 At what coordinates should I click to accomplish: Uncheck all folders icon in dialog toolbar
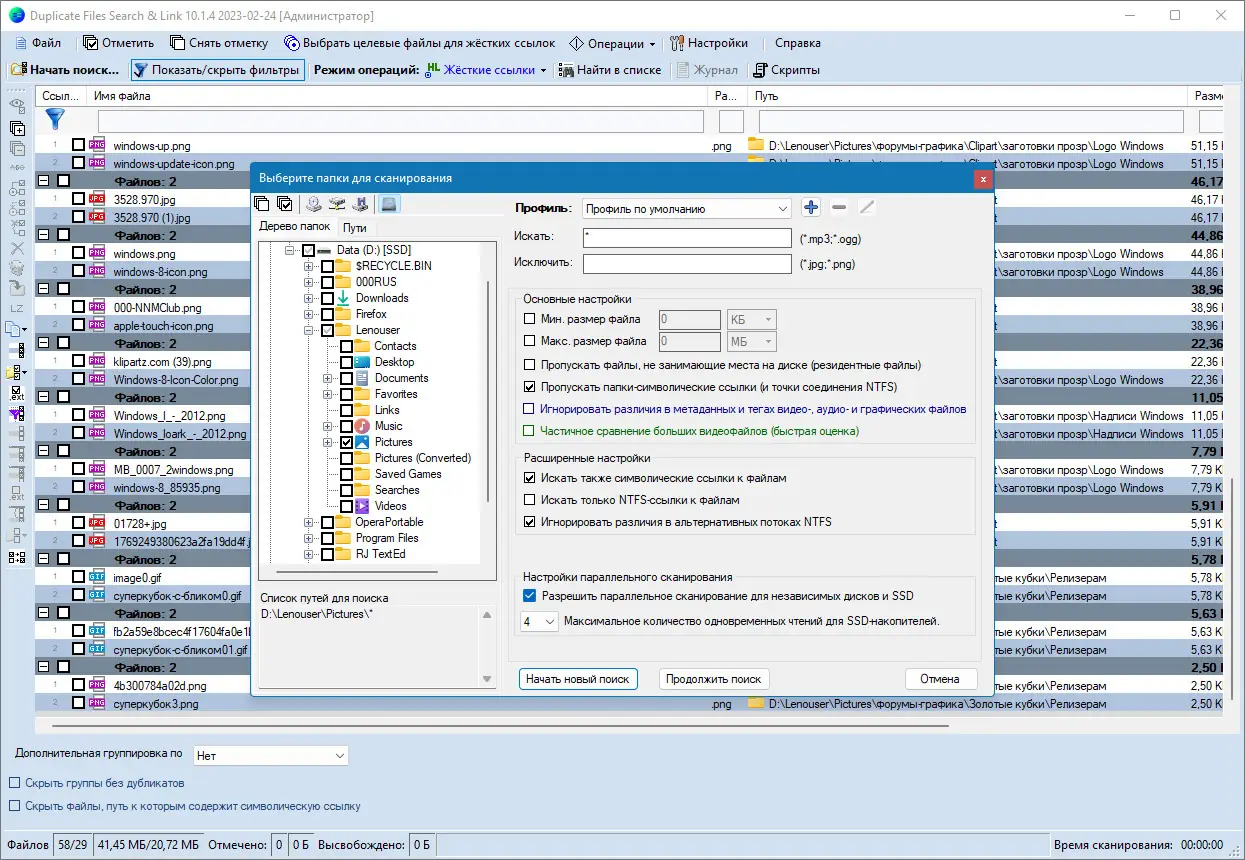point(262,203)
